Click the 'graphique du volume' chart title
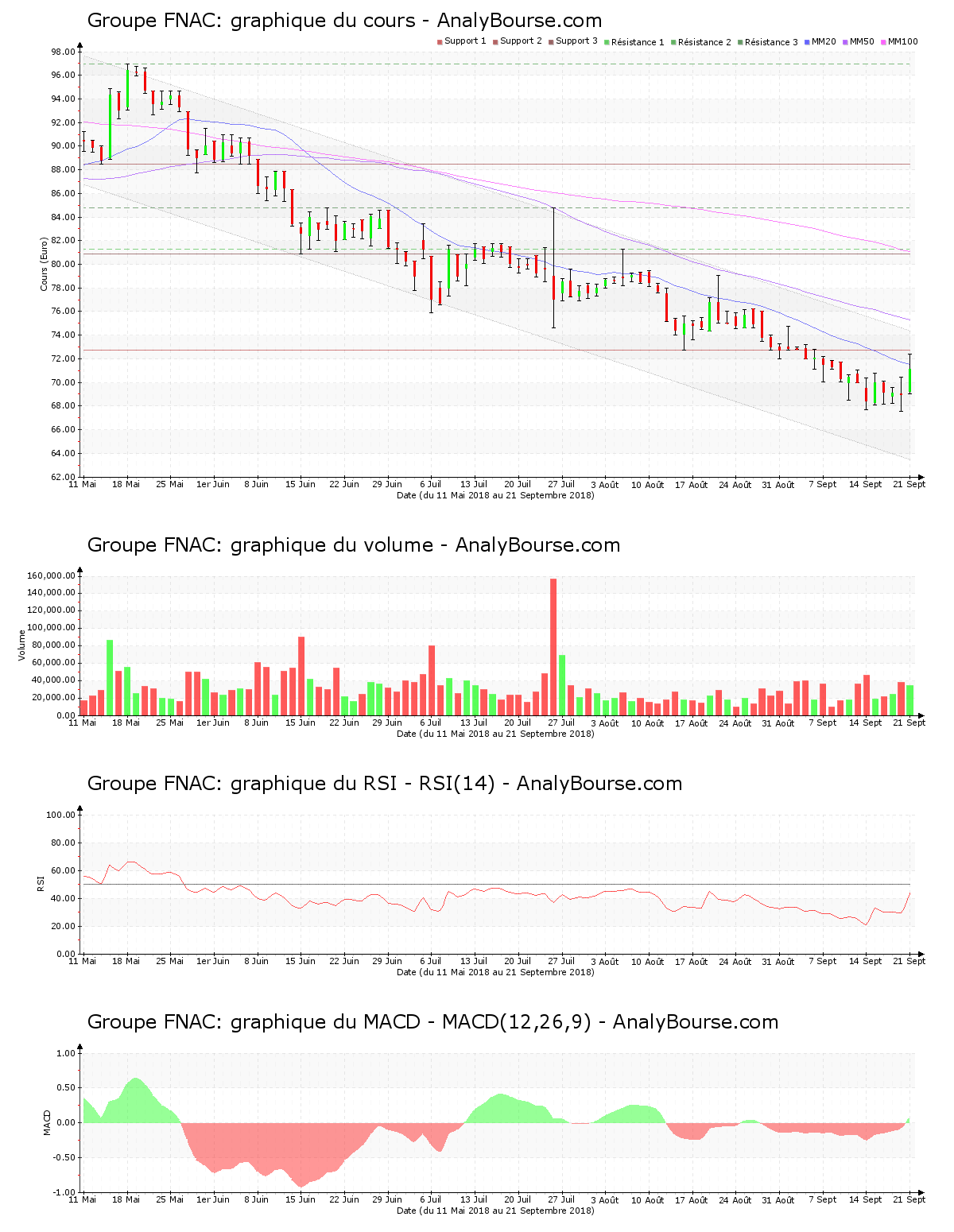Viewport: 954px width, 1232px height. pyautogui.click(x=354, y=545)
